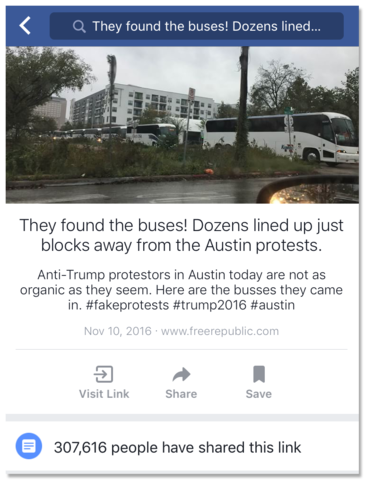Tap the magnifying glass search icon
Screen dimensions: 365x480
(79, 26)
